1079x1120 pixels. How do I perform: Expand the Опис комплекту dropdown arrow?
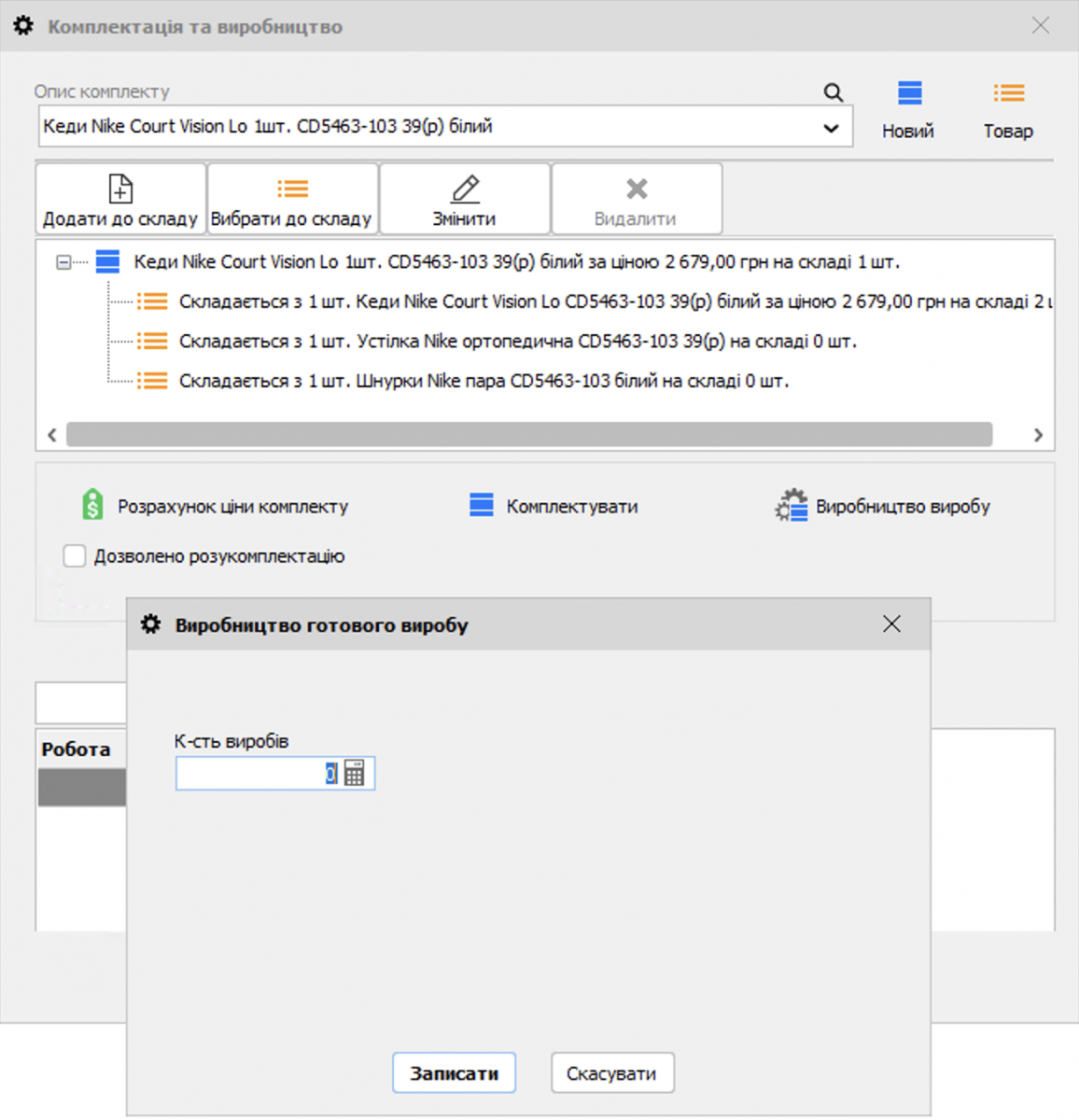830,128
